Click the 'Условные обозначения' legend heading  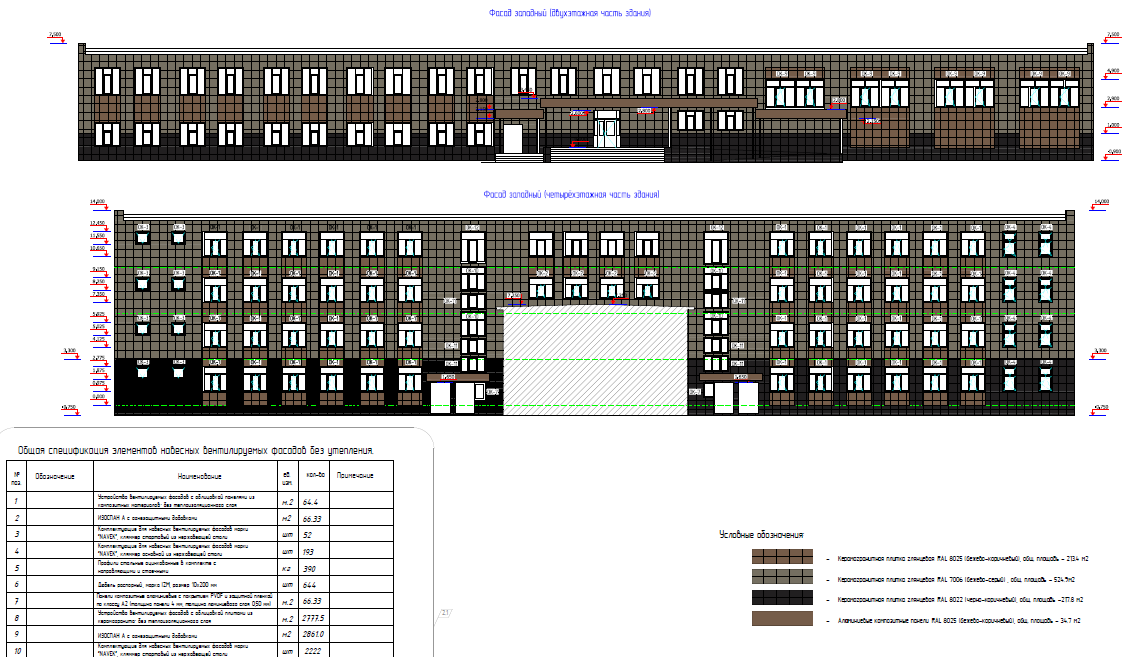761,535
